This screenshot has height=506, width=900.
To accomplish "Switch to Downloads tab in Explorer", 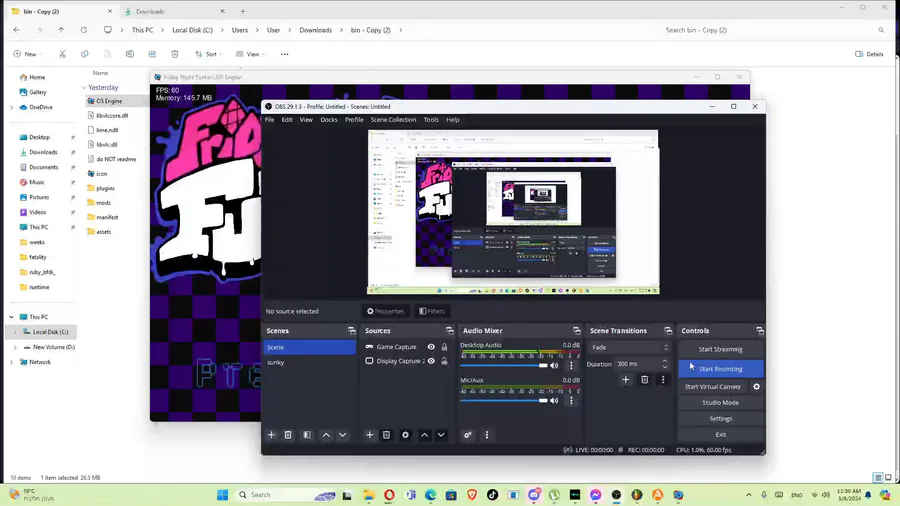I will pos(174,11).
